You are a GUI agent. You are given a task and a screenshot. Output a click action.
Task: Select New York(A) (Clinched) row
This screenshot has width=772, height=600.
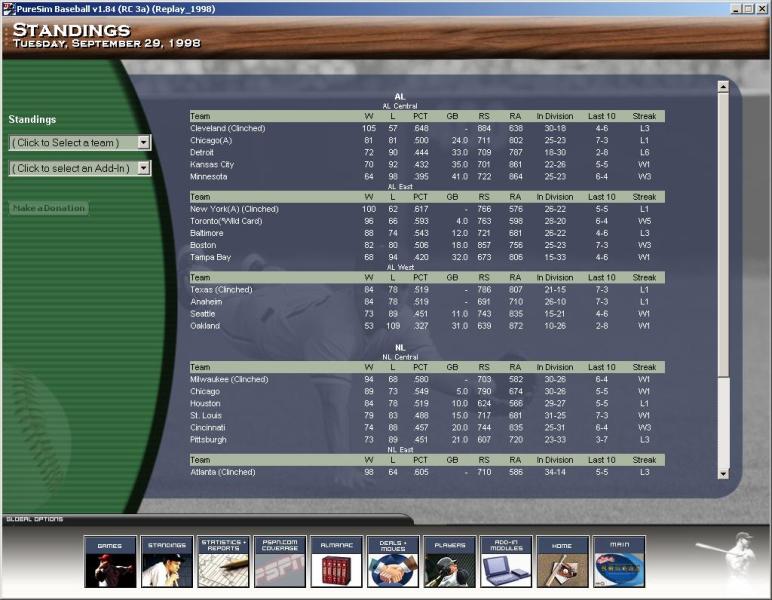coord(427,209)
